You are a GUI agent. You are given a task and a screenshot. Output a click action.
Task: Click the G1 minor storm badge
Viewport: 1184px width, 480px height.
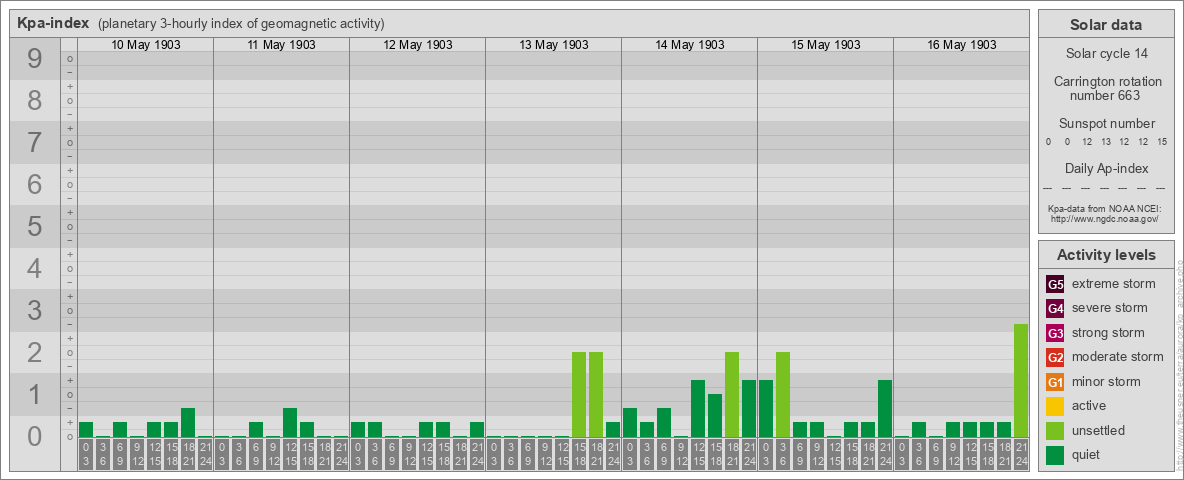(1055, 382)
